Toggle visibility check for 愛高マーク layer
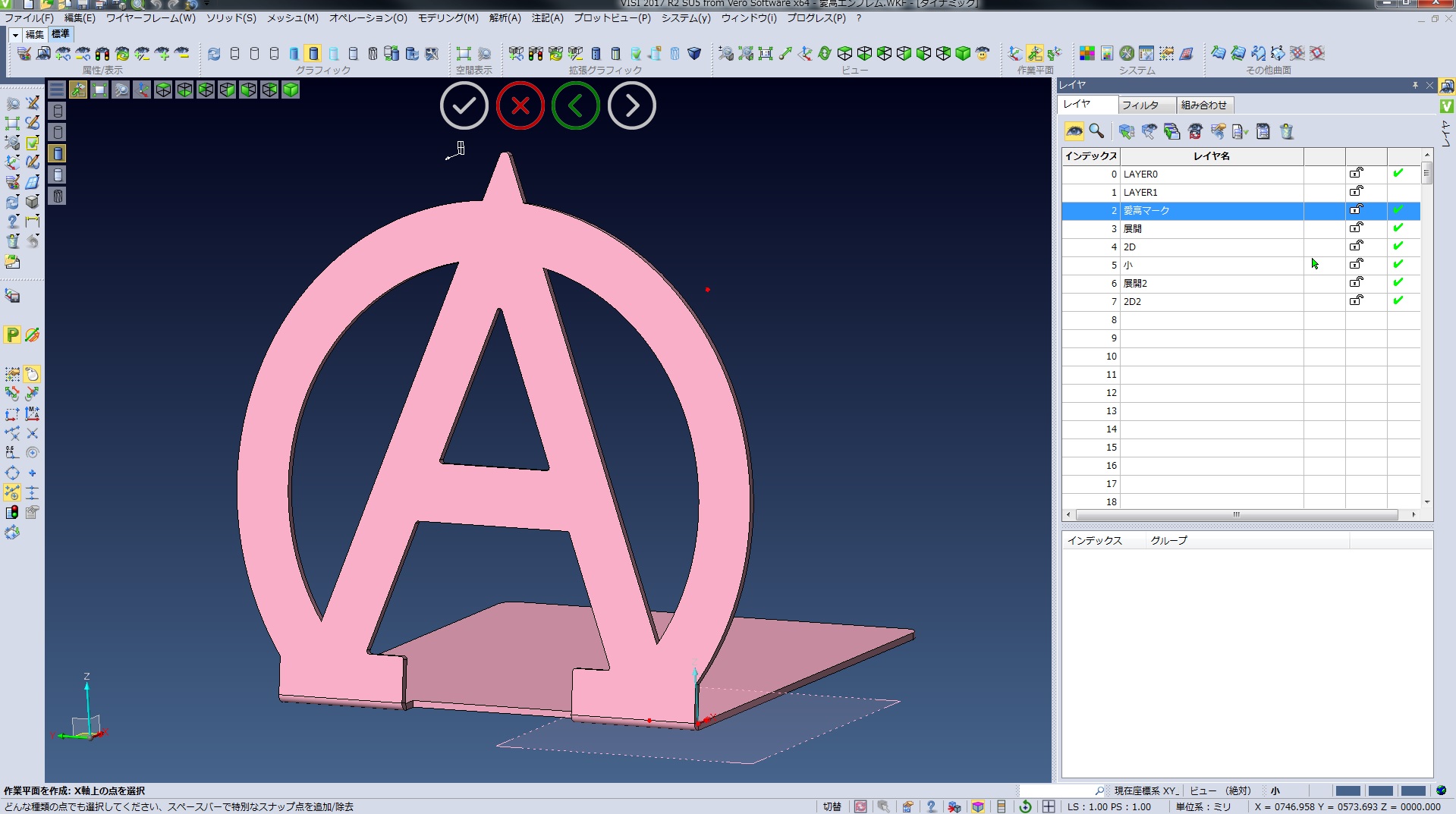This screenshot has height=814, width=1456. (x=1398, y=210)
